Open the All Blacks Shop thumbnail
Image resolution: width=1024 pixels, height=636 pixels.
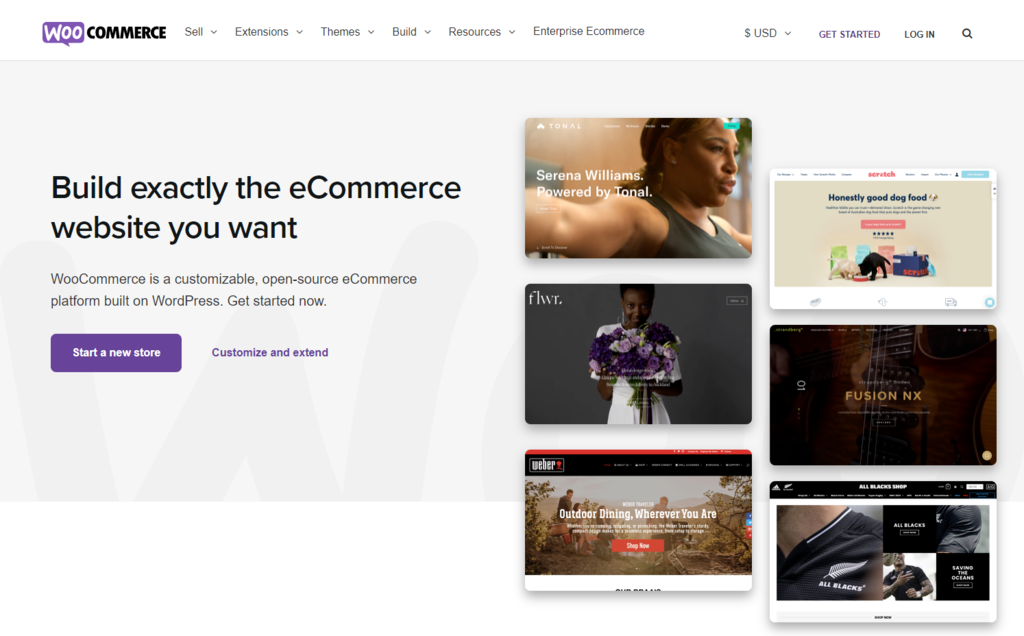click(883, 548)
